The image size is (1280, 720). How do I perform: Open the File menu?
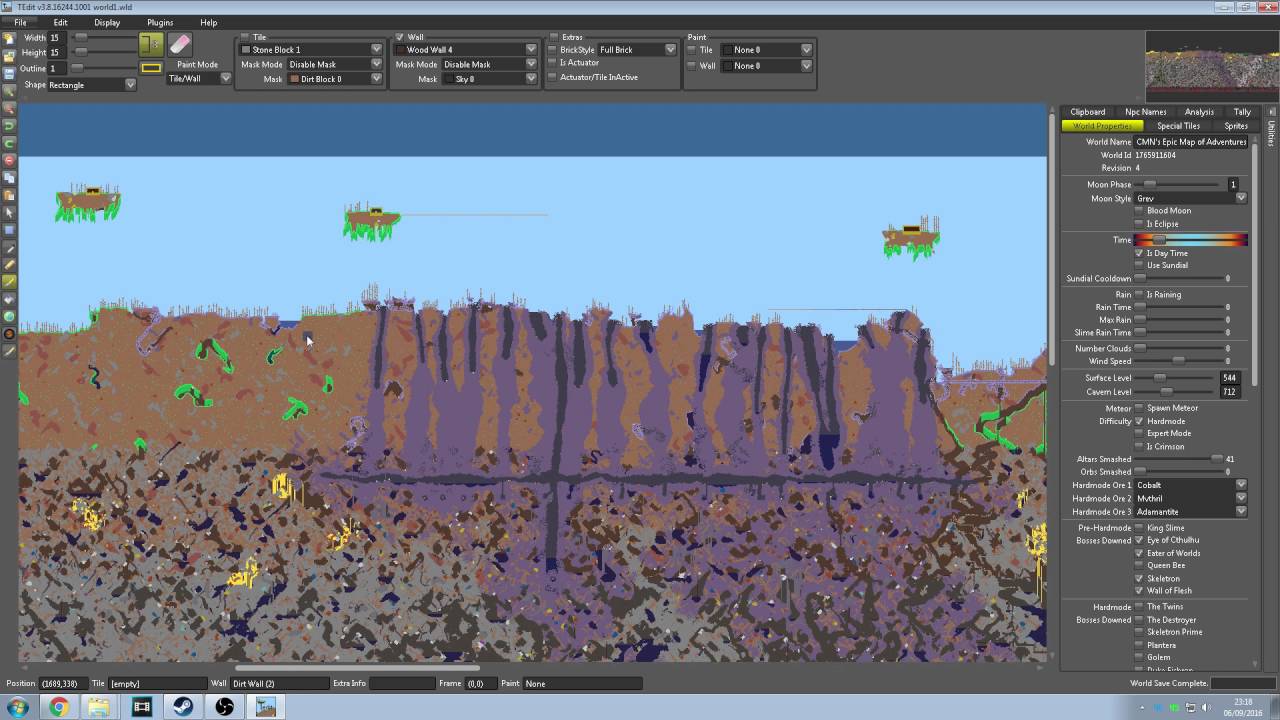(20, 22)
